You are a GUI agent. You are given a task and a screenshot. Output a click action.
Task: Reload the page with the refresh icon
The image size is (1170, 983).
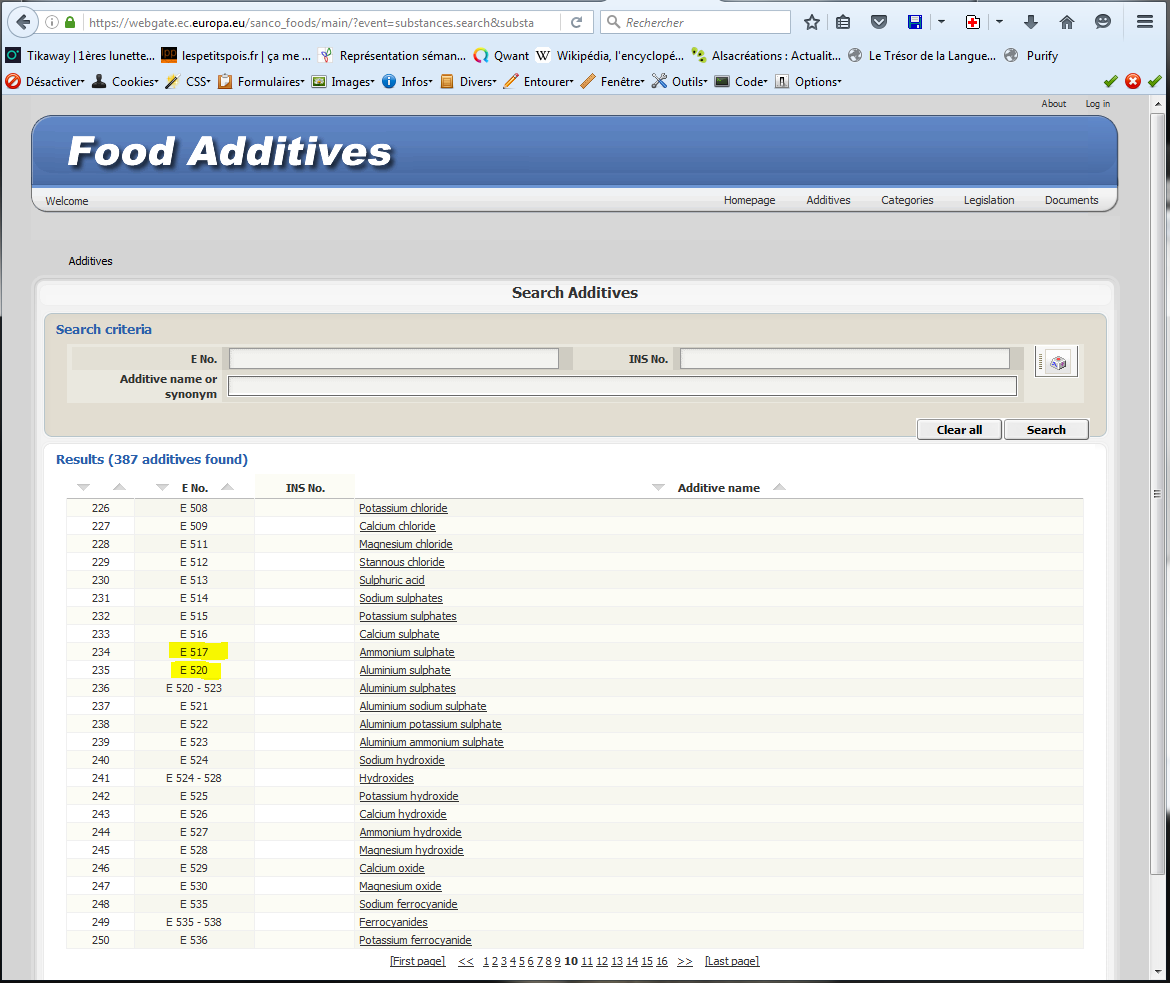tap(576, 22)
